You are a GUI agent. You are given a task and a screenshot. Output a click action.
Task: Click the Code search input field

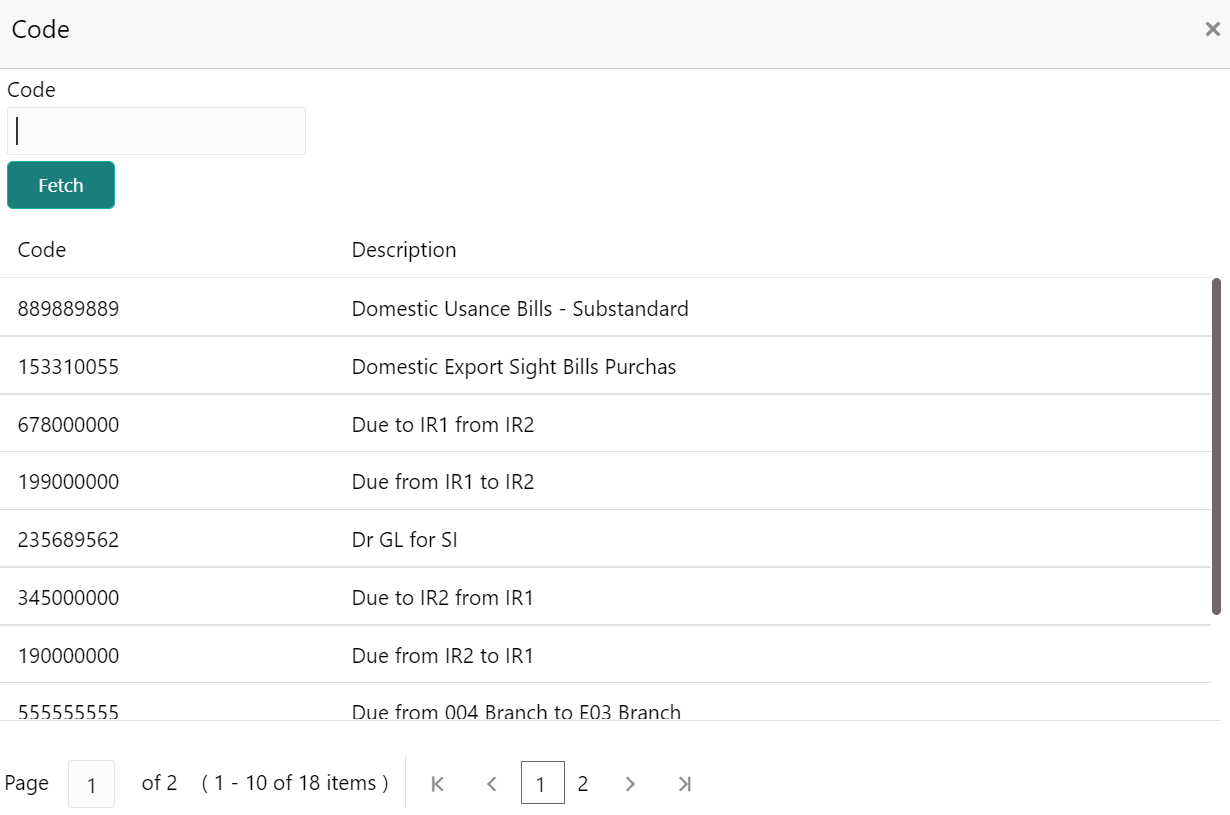(156, 131)
